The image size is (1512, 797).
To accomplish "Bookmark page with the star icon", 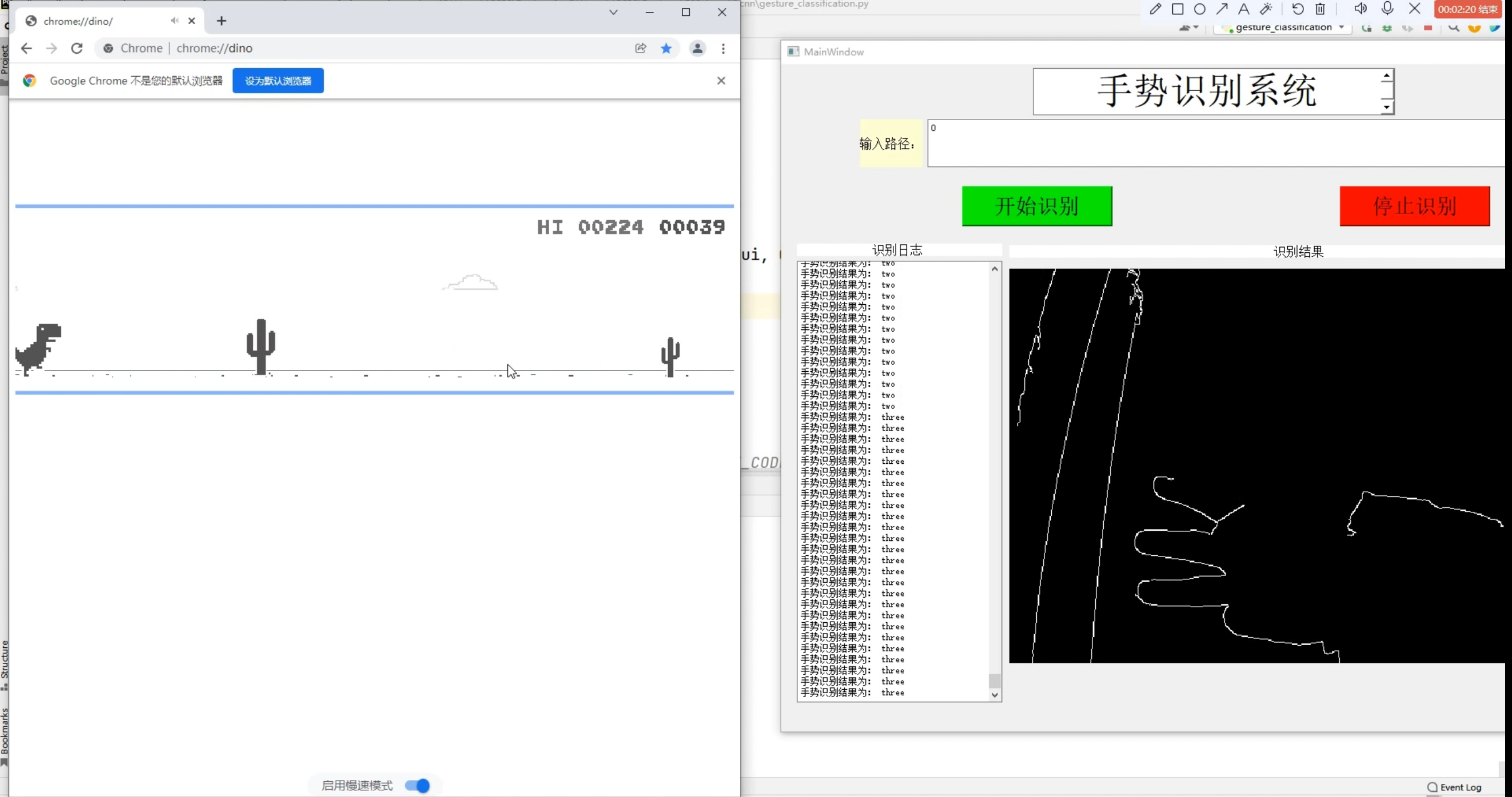I will pos(666,48).
